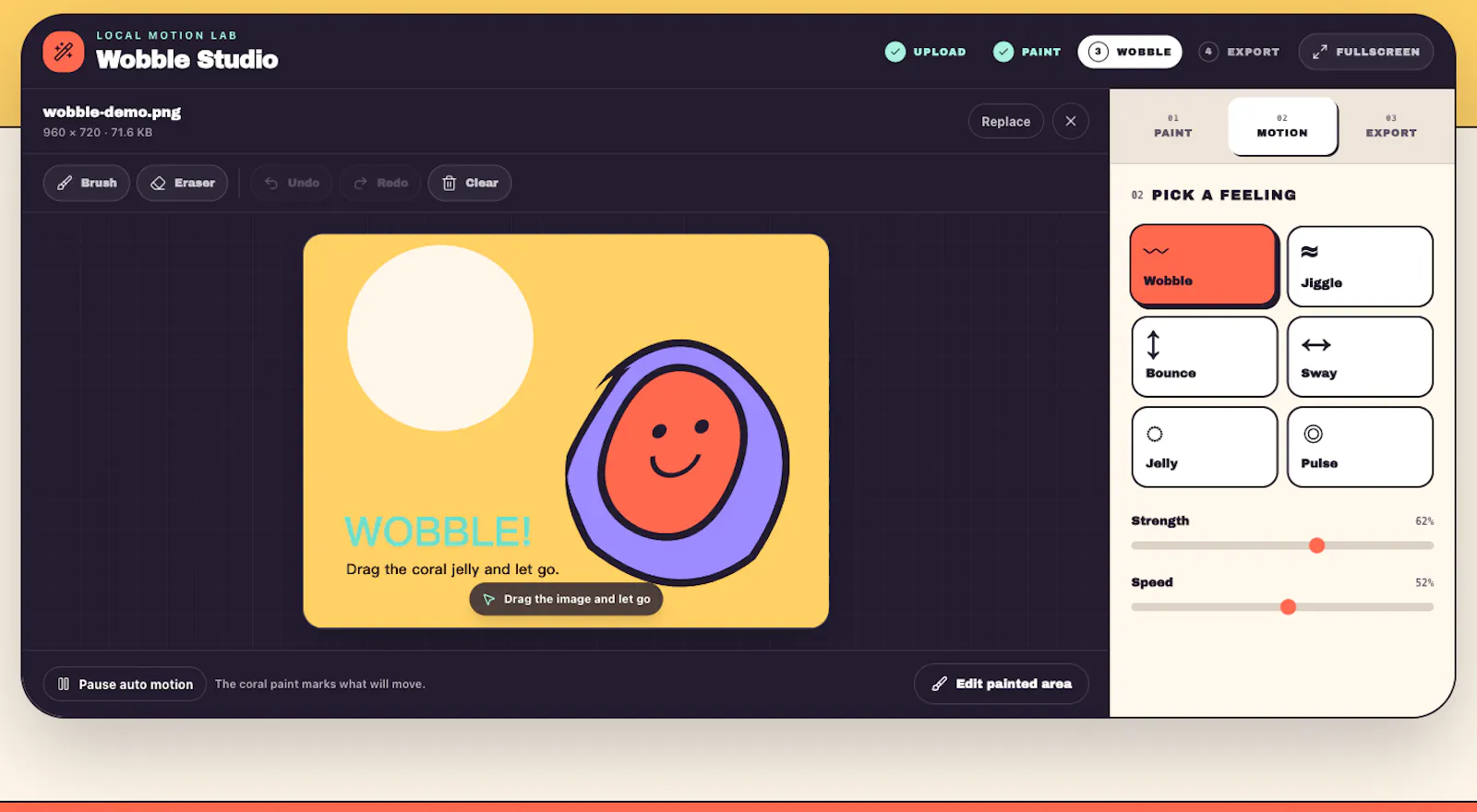Pause auto motion
Viewport: 1477px width, 812px height.
(x=125, y=684)
